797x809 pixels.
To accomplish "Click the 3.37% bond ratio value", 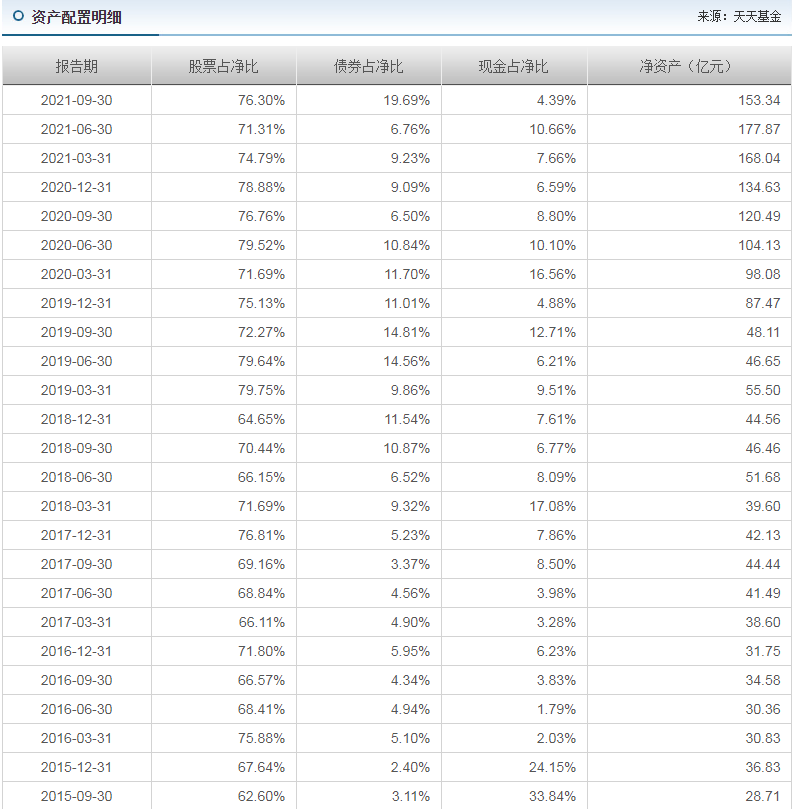I will pyautogui.click(x=410, y=564).
